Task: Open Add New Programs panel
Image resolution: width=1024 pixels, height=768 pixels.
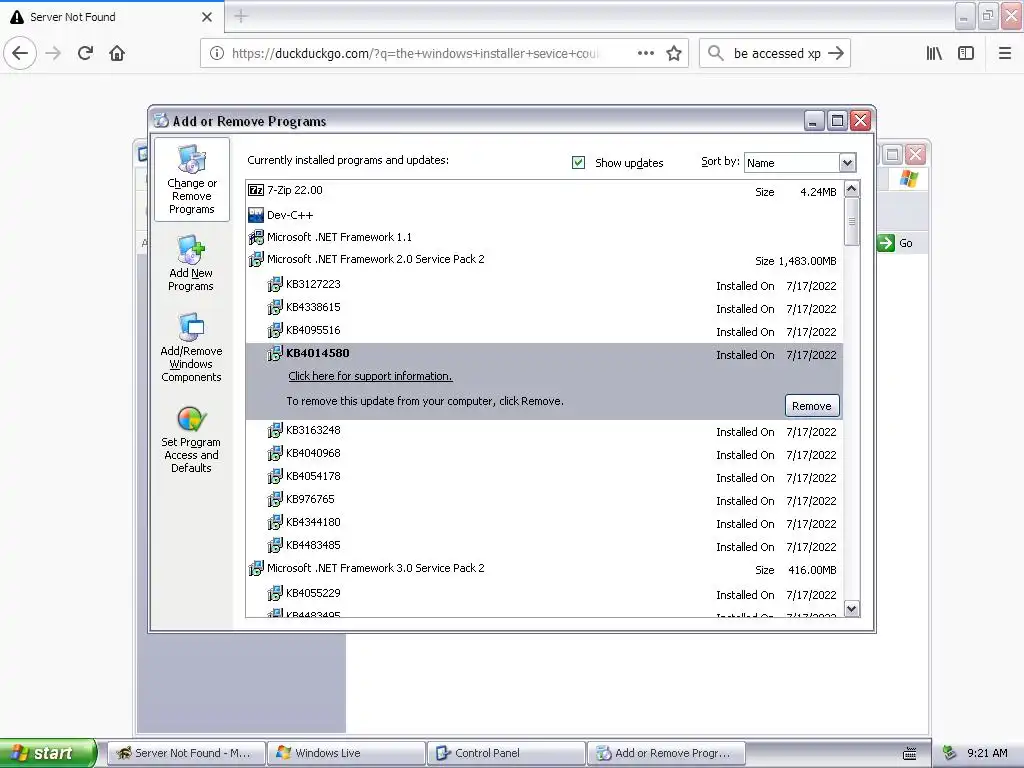Action: pos(191,263)
